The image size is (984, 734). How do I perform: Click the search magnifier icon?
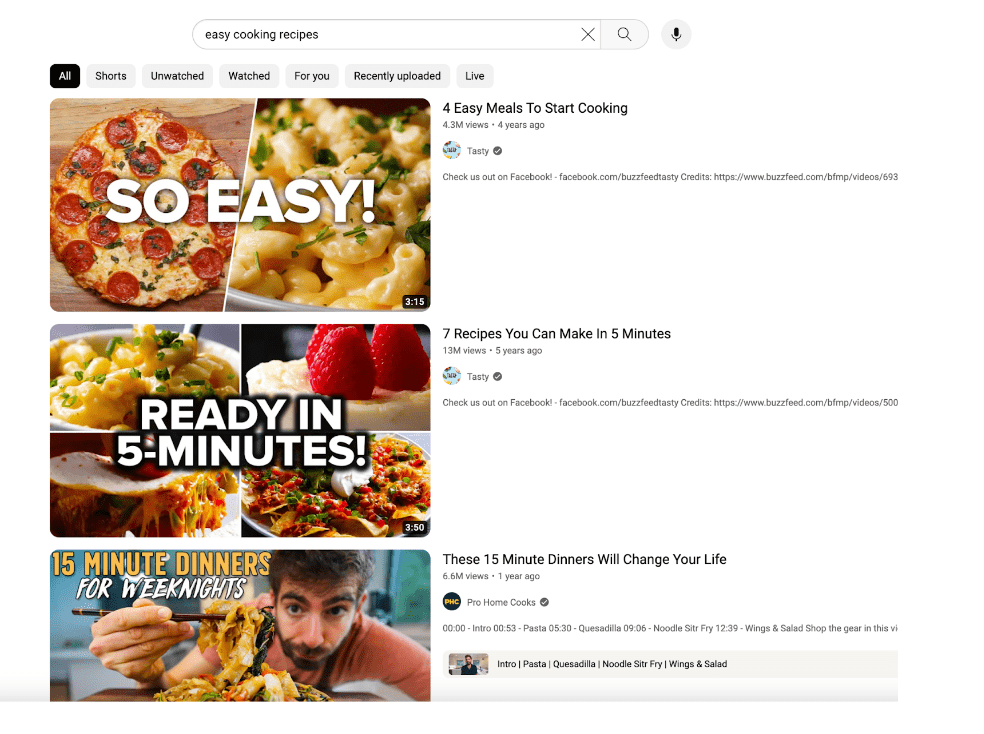tap(624, 33)
